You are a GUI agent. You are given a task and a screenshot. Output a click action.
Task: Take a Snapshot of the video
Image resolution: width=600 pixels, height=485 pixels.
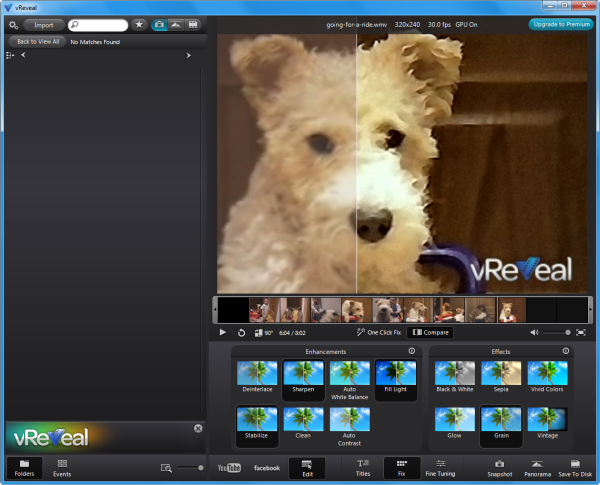coord(500,466)
